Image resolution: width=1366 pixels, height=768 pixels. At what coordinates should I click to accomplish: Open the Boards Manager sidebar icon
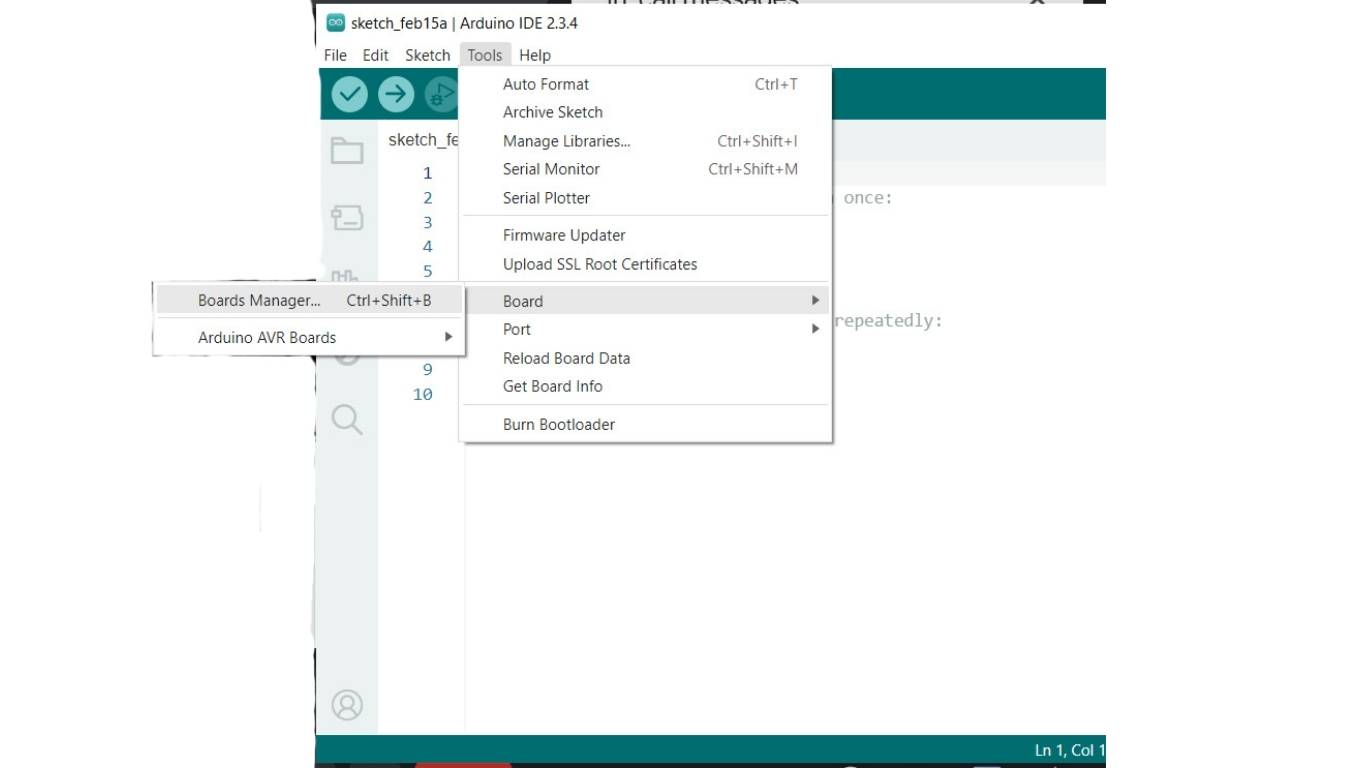coord(347,217)
